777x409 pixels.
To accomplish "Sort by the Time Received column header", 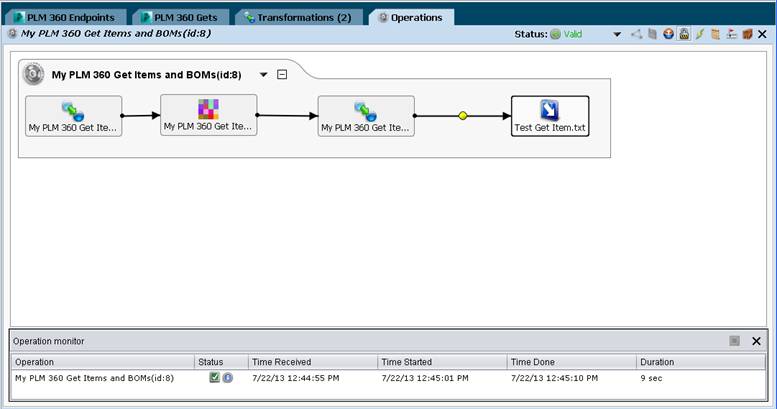I will click(313, 362).
